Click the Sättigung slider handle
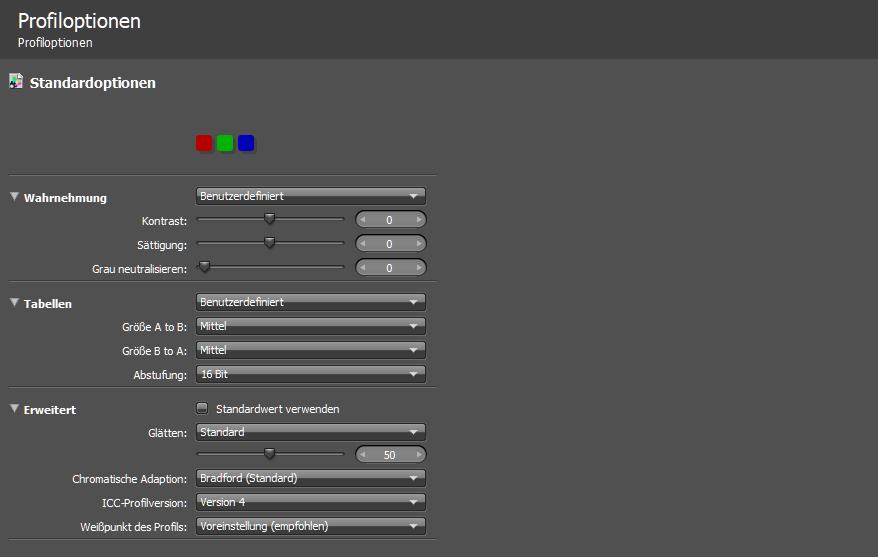Screen dimensions: 878x557 point(269,243)
